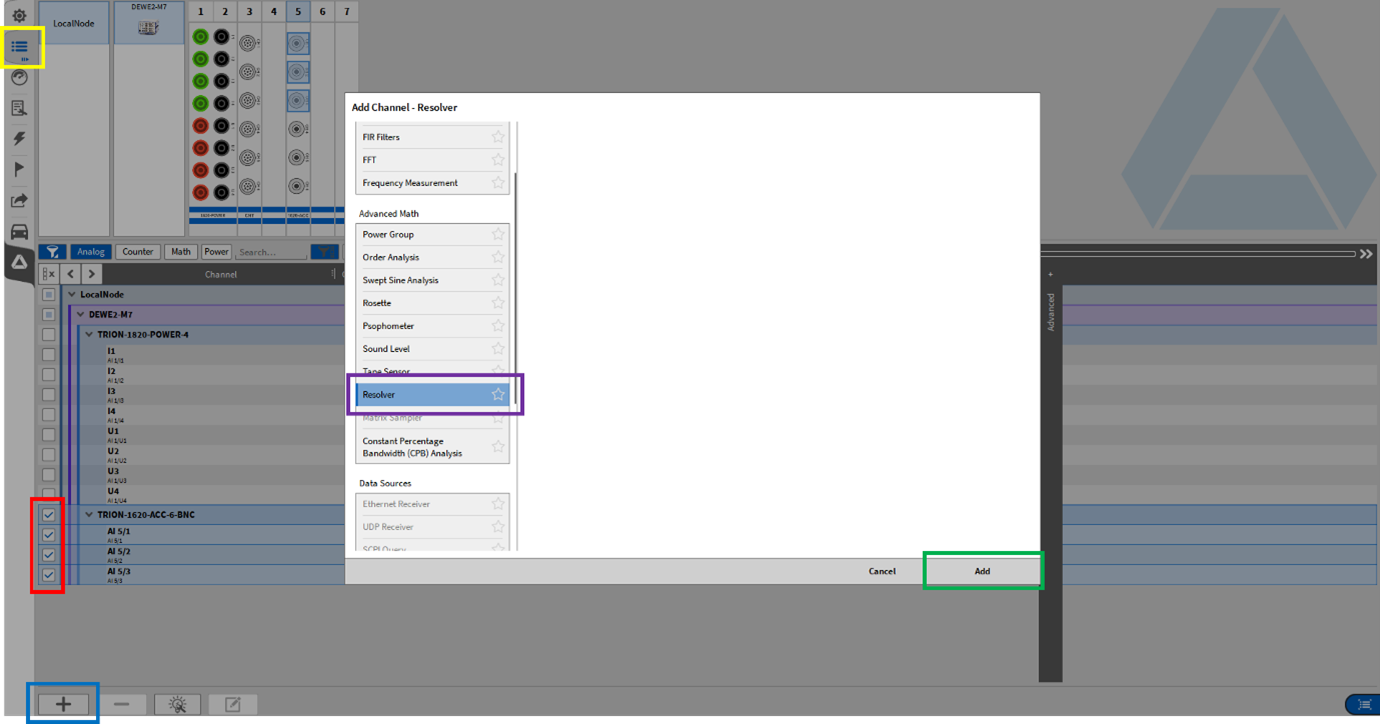1380x724 pixels.
Task: Collapse the TRION-1620-ACC-6-BNC group
Action: click(x=89, y=515)
